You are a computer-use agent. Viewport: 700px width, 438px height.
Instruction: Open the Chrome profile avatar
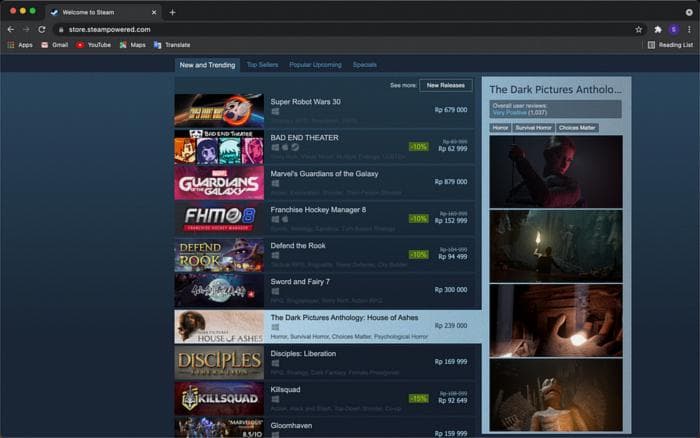(x=674, y=29)
